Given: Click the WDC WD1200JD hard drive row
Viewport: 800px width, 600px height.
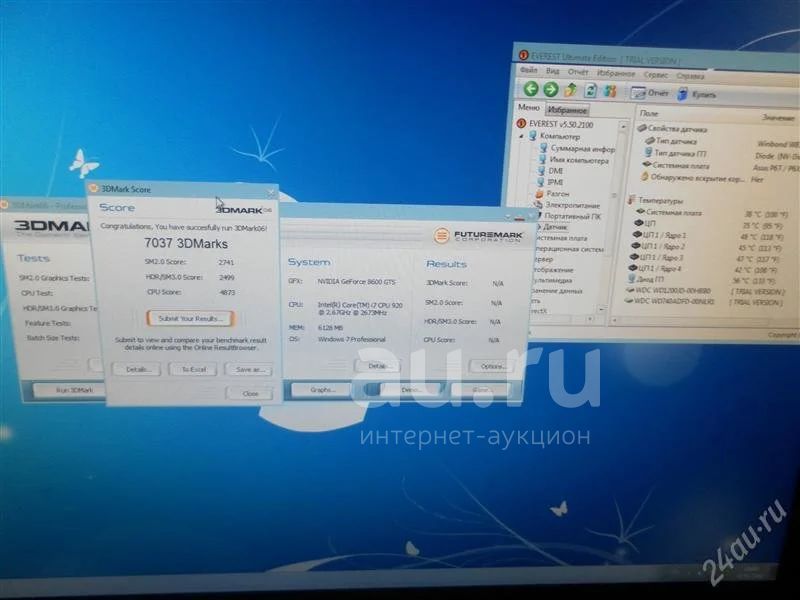Looking at the screenshot, I should (704, 291).
